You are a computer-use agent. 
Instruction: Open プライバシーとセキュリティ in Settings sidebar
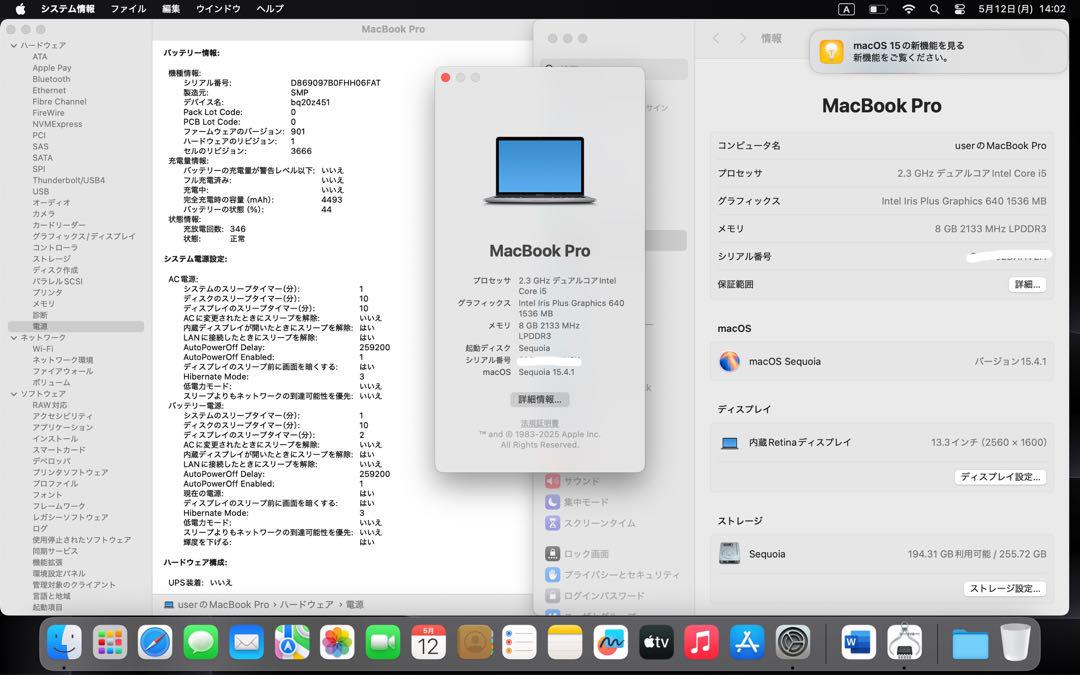coord(613,574)
